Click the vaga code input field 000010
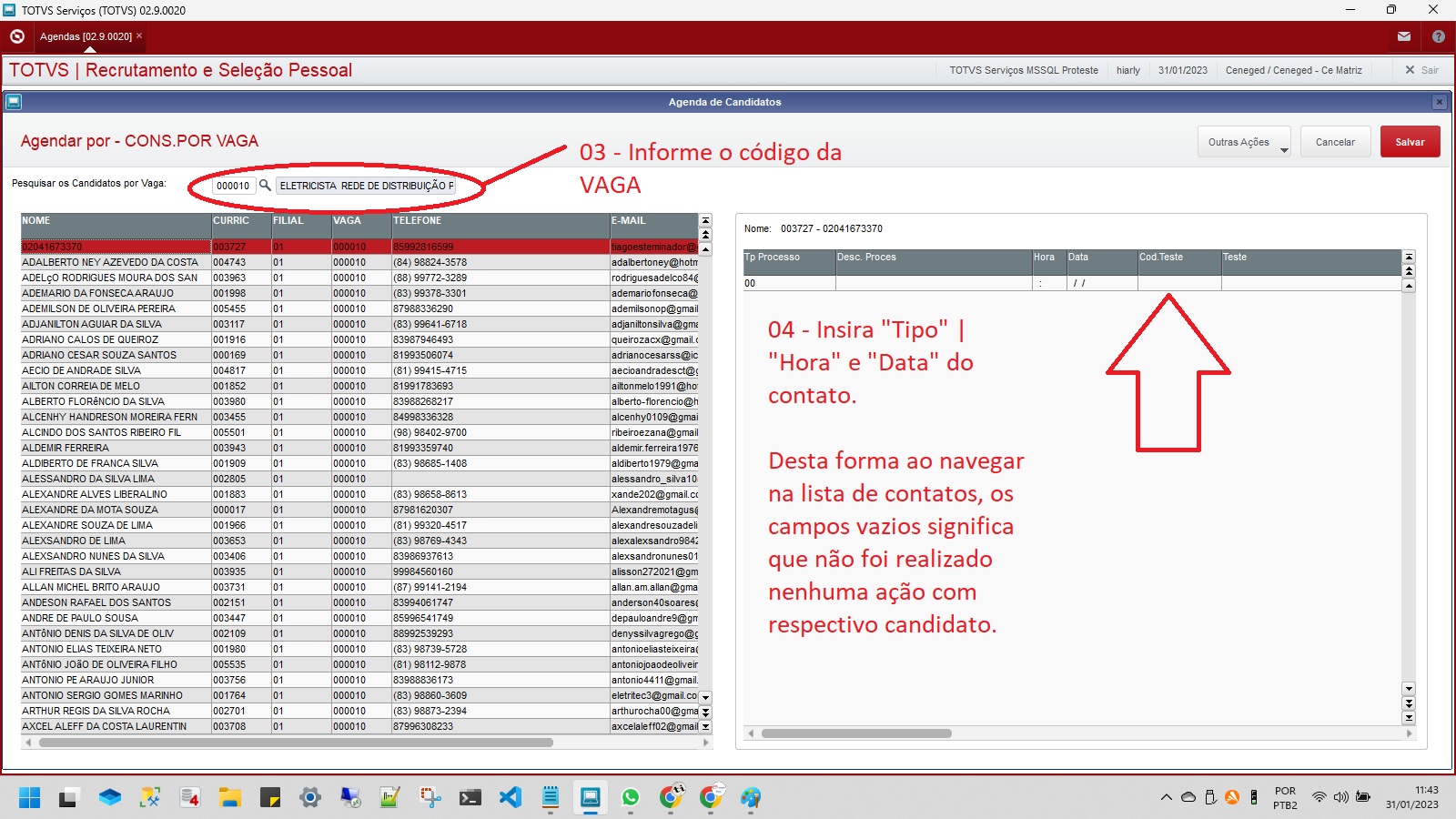1456x819 pixels. pyautogui.click(x=233, y=186)
